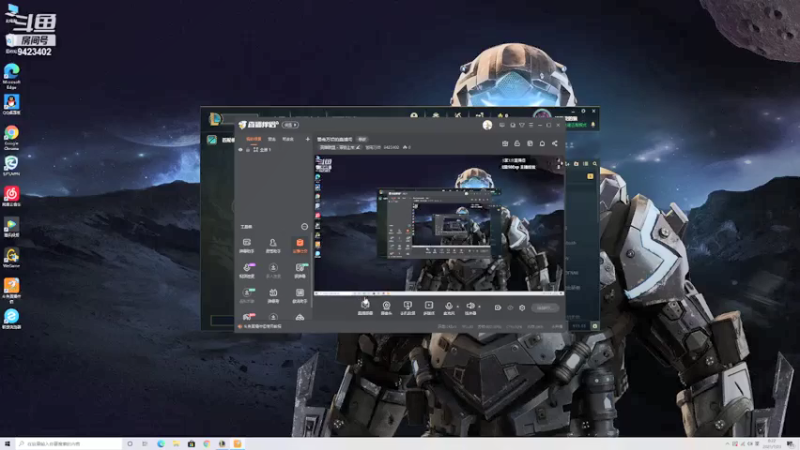Edit the stream category with the pencil icon
Screen dimensions: 800x450
[x=358, y=147]
